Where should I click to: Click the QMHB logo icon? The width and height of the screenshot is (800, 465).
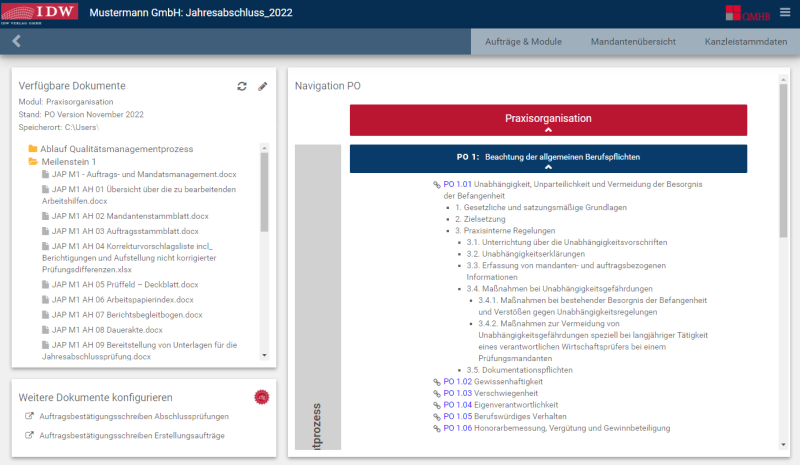click(x=747, y=13)
